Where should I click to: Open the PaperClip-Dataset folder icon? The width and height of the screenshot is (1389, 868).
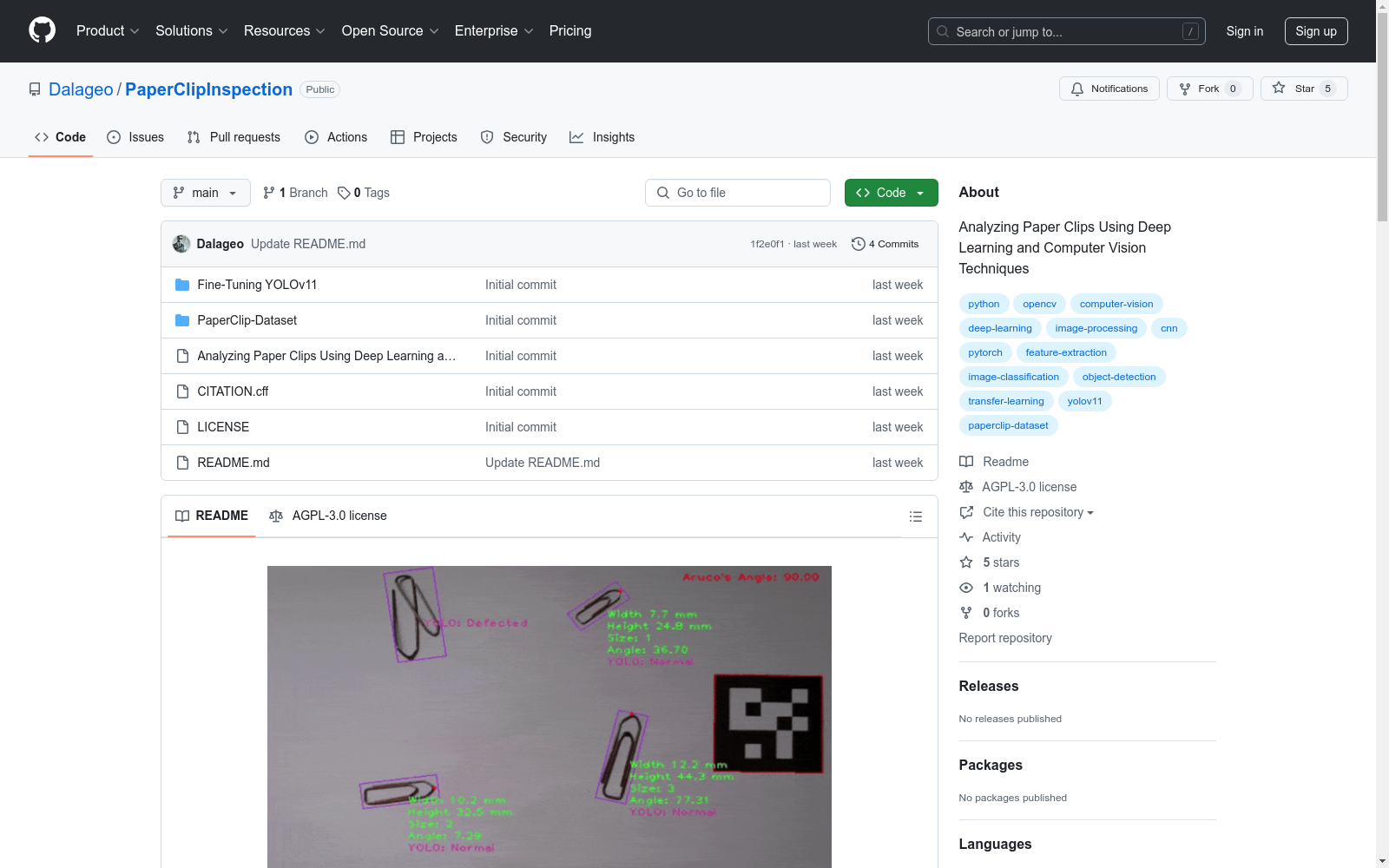(x=182, y=320)
